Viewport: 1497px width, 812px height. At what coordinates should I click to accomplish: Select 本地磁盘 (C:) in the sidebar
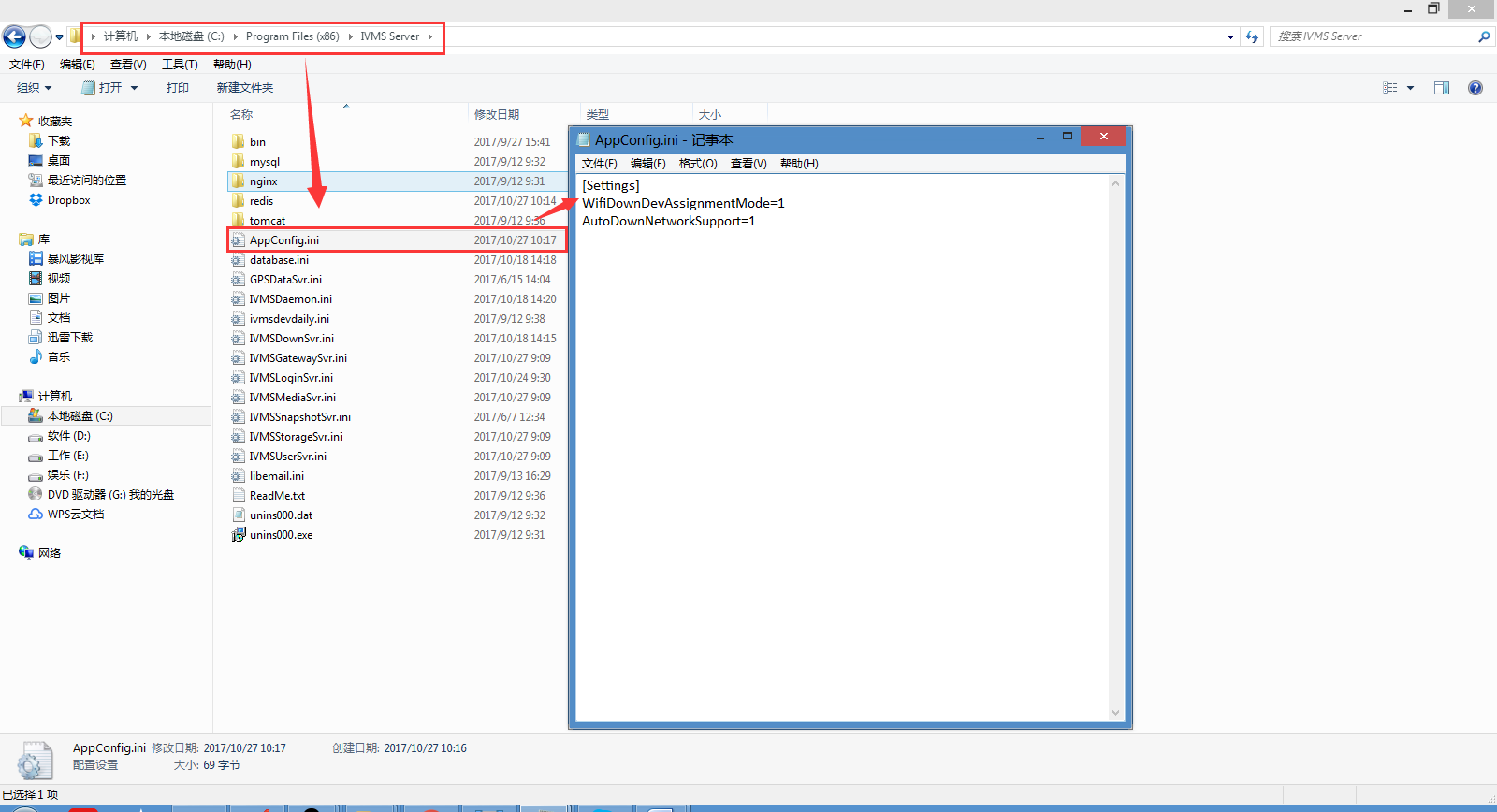[80, 416]
